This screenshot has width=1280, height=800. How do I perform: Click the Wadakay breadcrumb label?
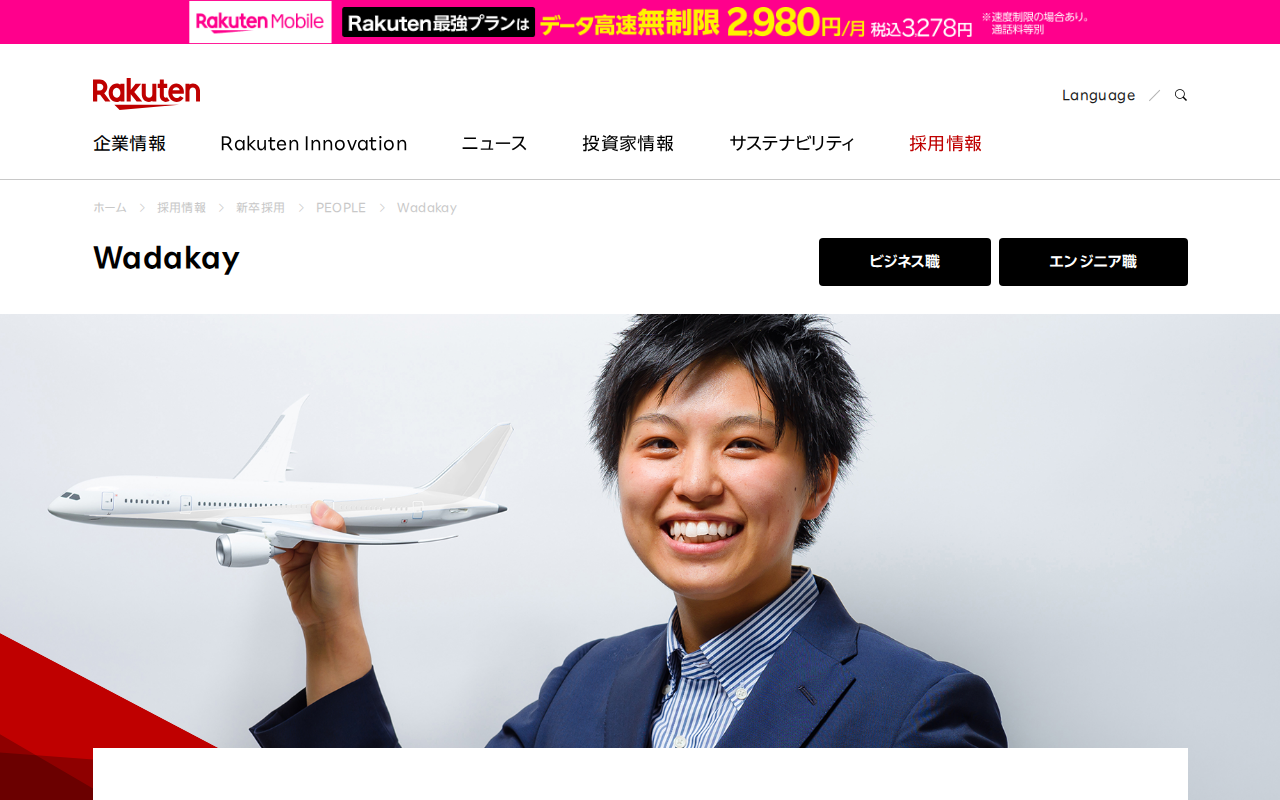[427, 208]
